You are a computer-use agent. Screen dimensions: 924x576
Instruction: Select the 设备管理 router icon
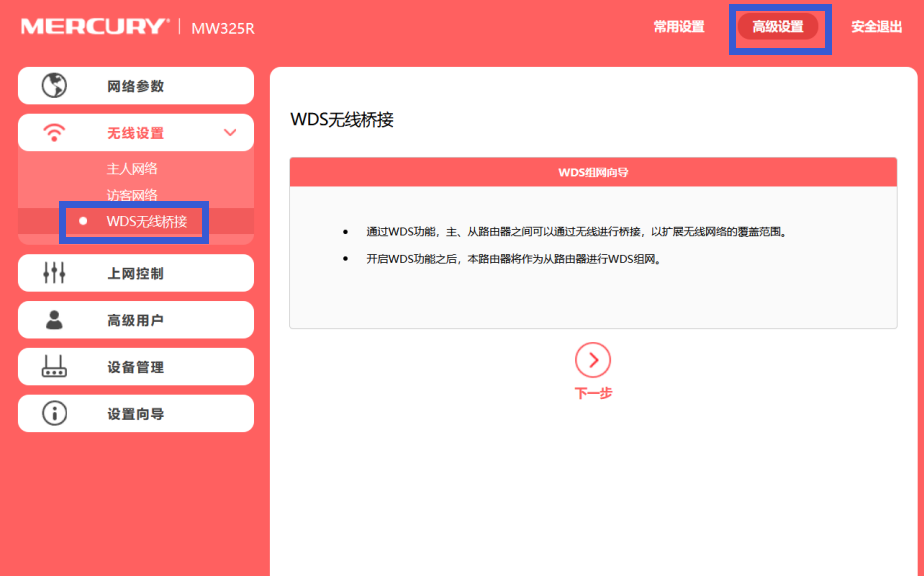pyautogui.click(x=55, y=366)
